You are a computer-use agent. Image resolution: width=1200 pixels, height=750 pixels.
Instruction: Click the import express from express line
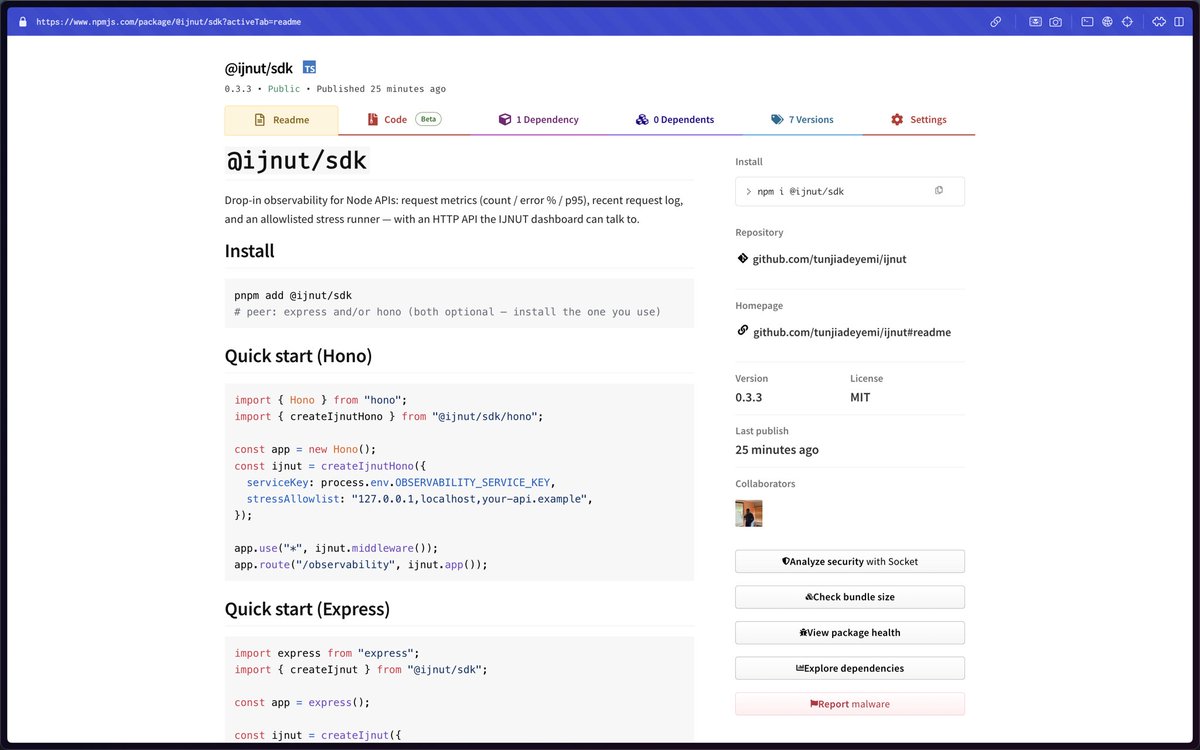[327, 653]
